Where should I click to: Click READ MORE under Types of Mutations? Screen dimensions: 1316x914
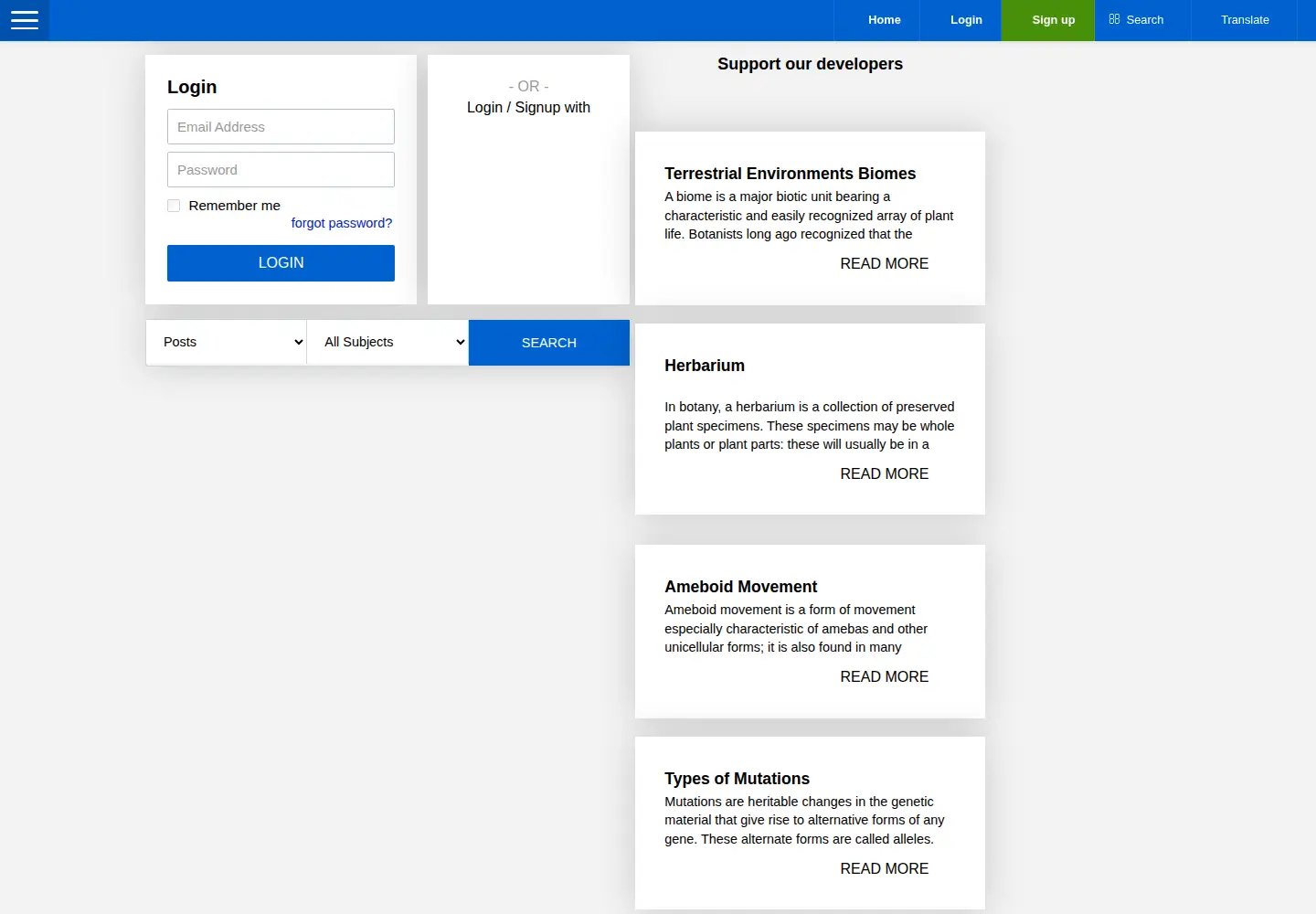pyautogui.click(x=885, y=868)
